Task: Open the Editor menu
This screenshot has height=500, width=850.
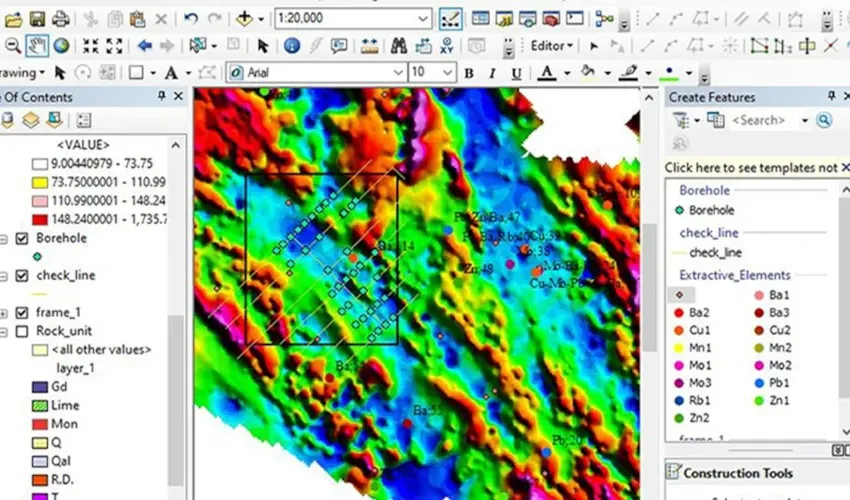Action: (x=551, y=45)
